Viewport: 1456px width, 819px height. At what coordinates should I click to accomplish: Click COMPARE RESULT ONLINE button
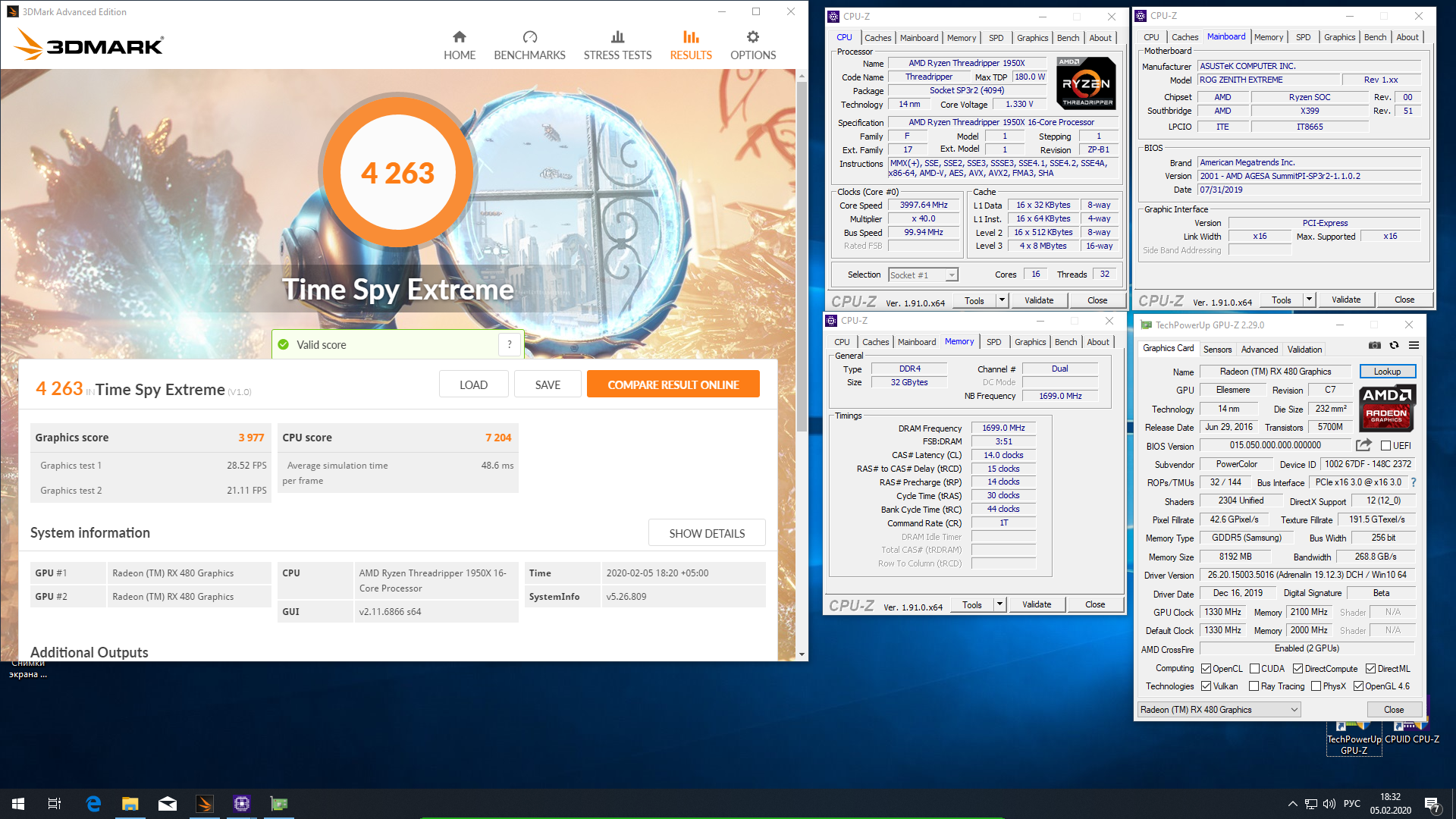(673, 384)
